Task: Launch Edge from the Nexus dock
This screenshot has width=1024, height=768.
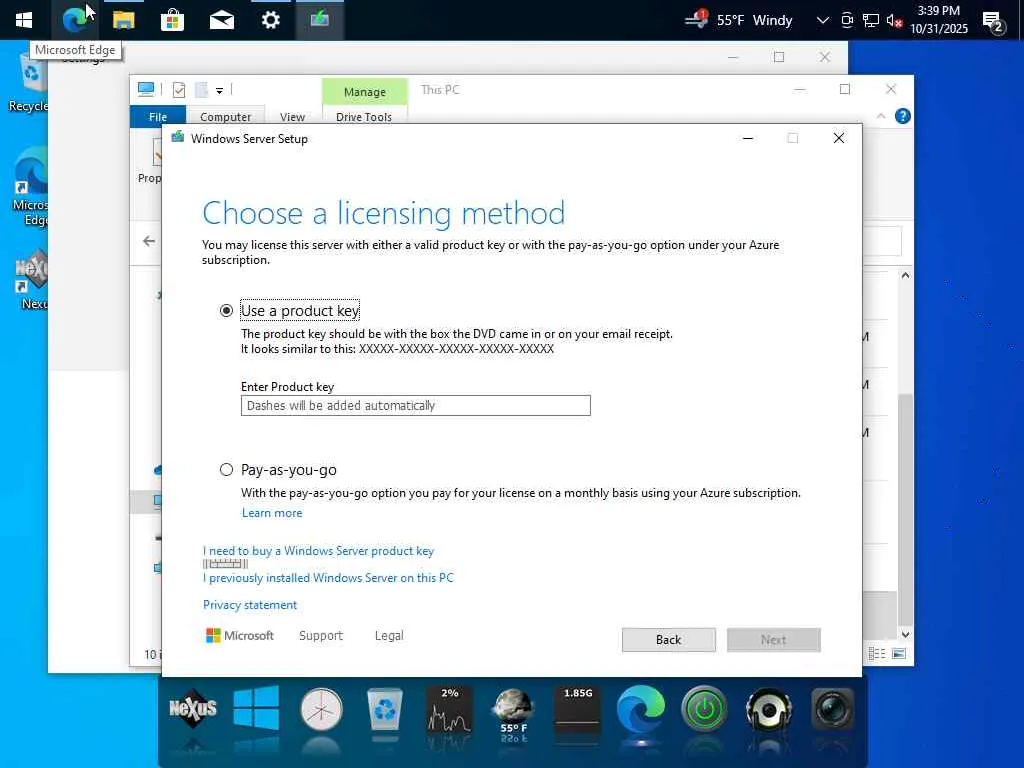Action: coord(641,709)
